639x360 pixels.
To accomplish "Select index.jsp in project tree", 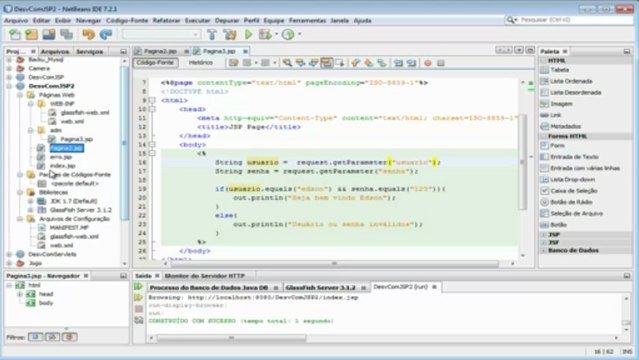I will pyautogui.click(x=62, y=166).
